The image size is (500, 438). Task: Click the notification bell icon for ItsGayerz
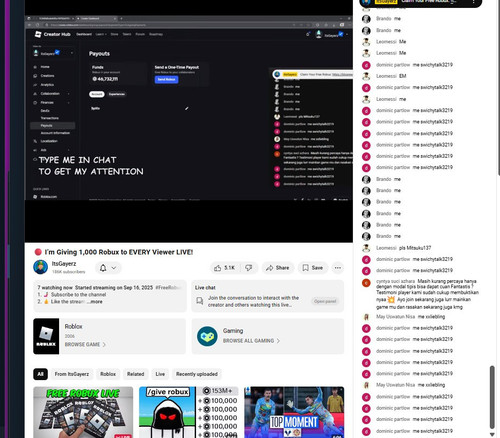coord(103,268)
